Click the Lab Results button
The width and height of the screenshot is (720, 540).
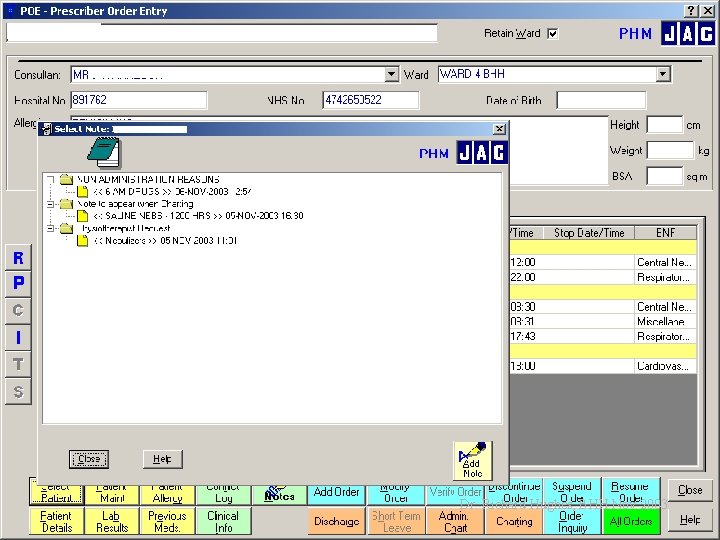[112, 521]
